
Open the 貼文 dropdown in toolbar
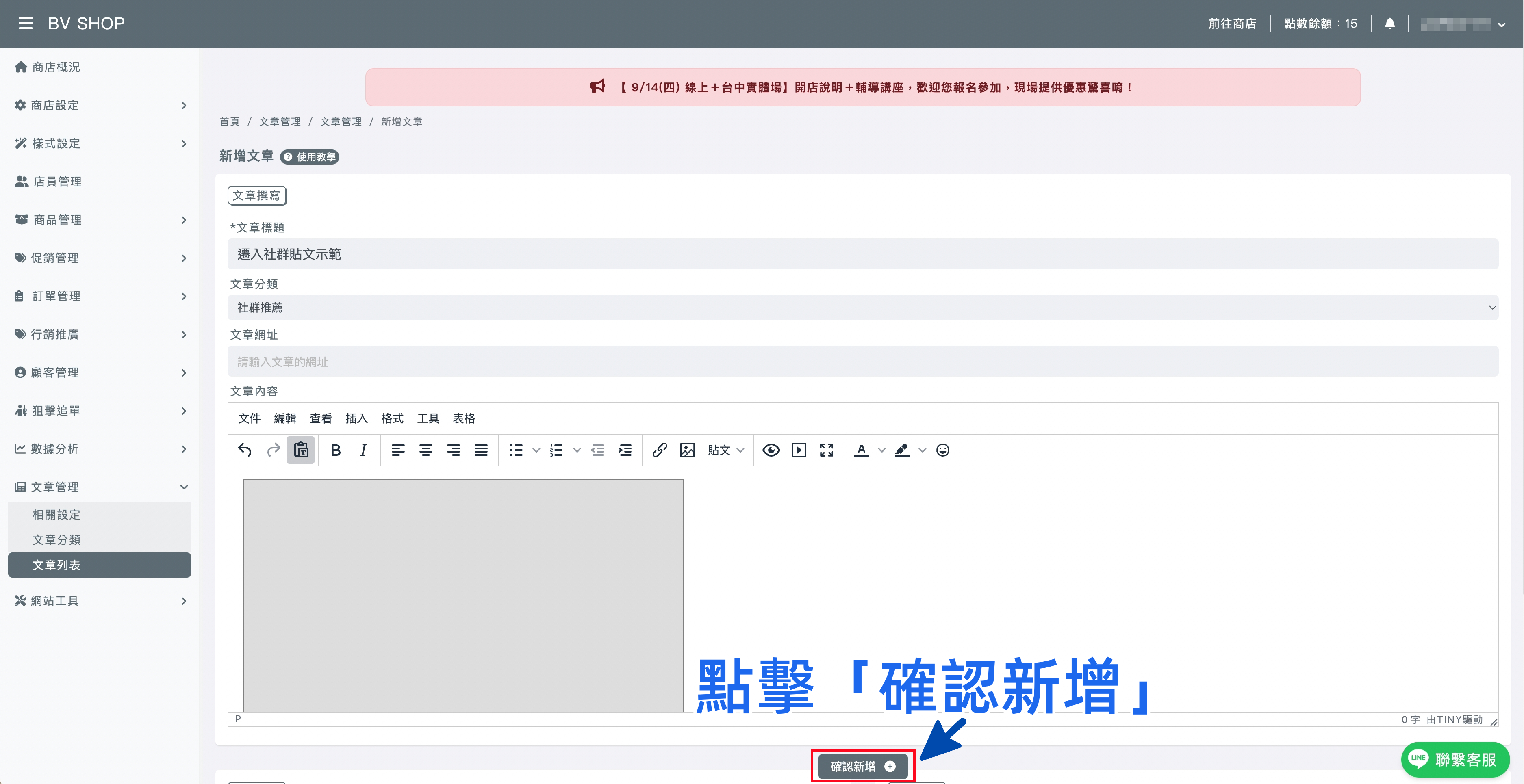point(726,450)
